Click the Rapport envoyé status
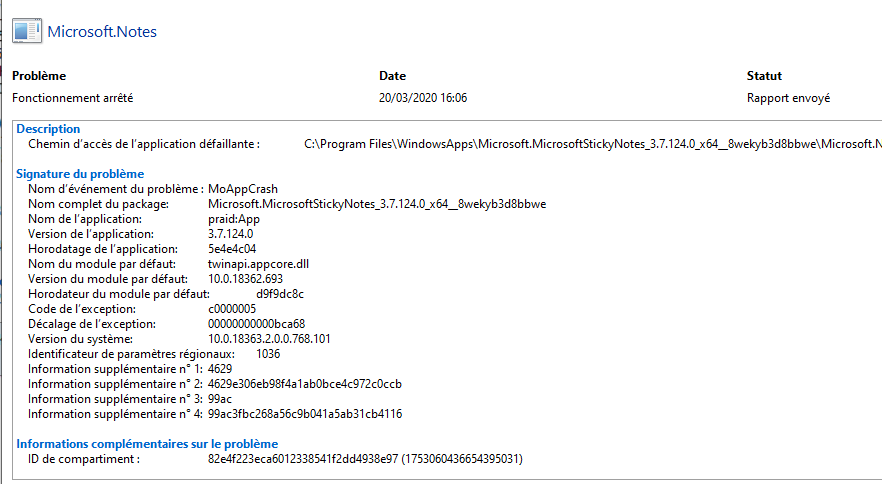Viewport: 882px width, 484px height. (x=788, y=98)
